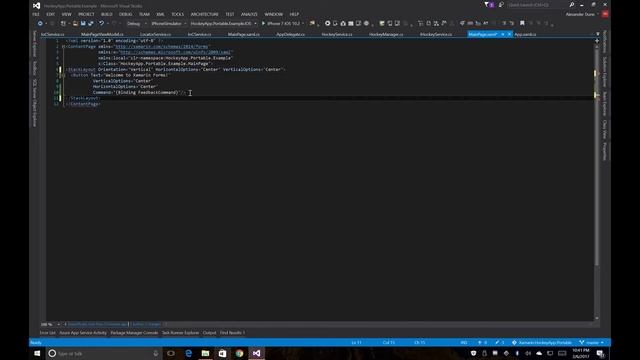Open the BUILD menu
This screenshot has width=640, height=360.
pyautogui.click(x=107, y=14)
